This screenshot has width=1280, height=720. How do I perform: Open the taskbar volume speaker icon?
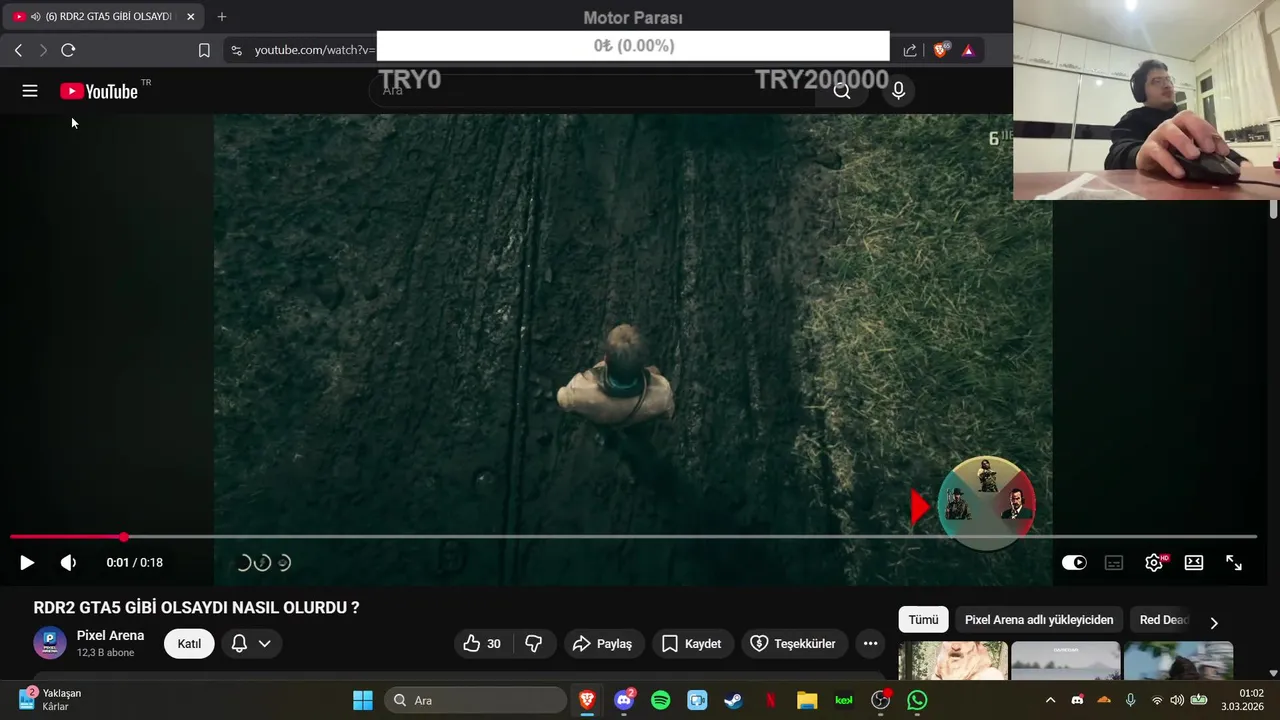coord(1177,700)
